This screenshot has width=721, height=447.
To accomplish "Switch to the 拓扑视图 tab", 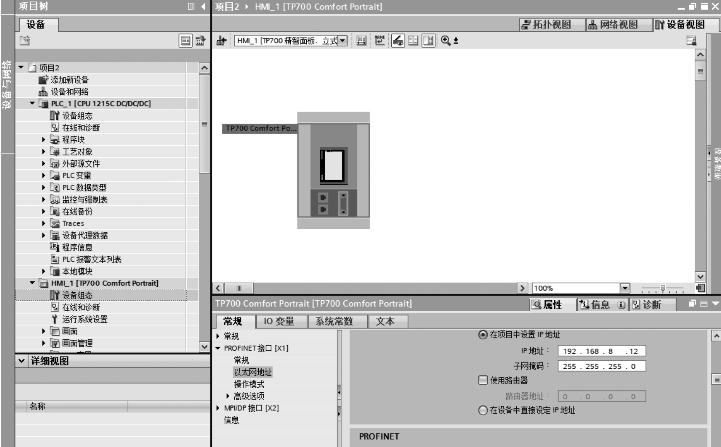I will pyautogui.click(x=551, y=25).
